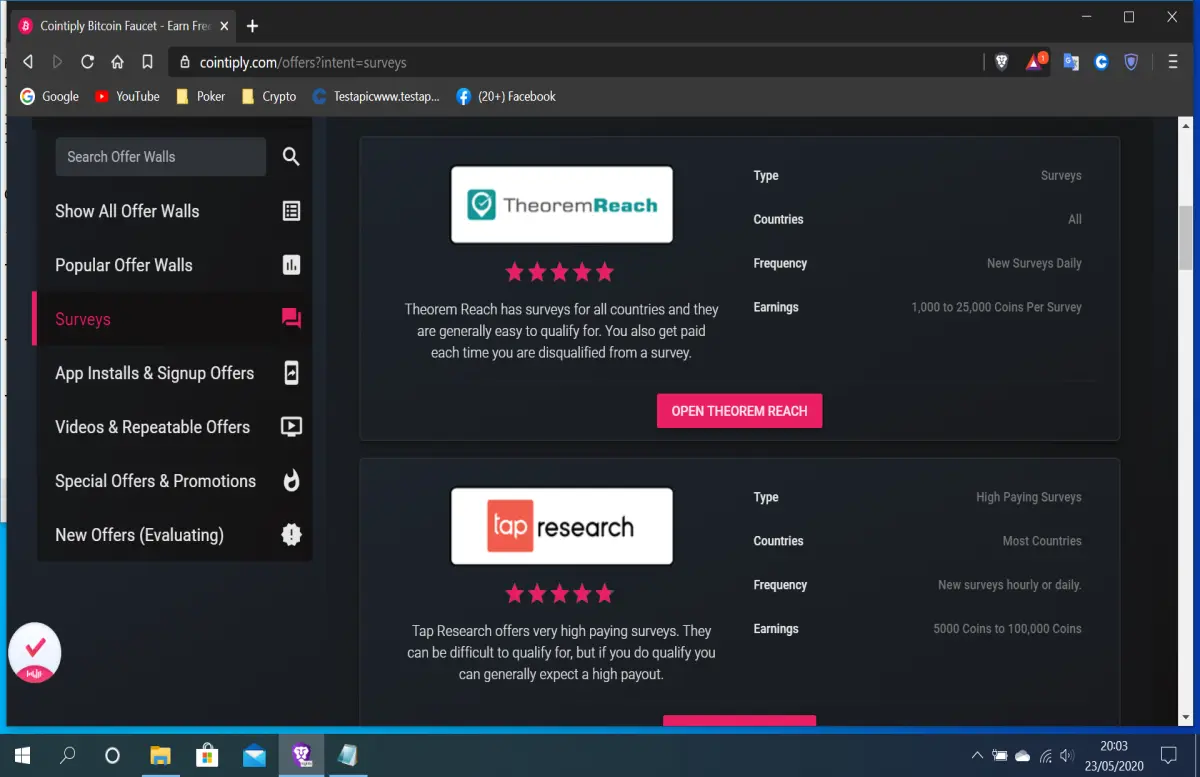The width and height of the screenshot is (1200, 777).
Task: Open the browser hamburger menu
Action: (1173, 62)
